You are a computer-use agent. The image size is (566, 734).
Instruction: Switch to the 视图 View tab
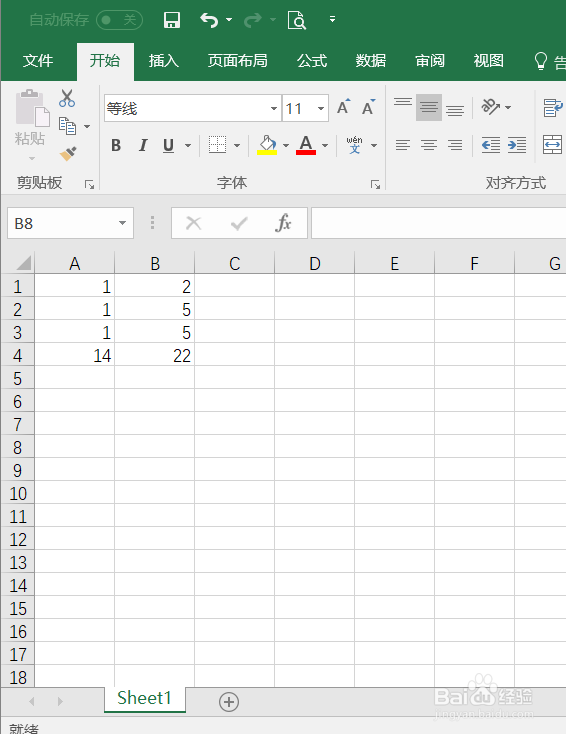(x=489, y=61)
